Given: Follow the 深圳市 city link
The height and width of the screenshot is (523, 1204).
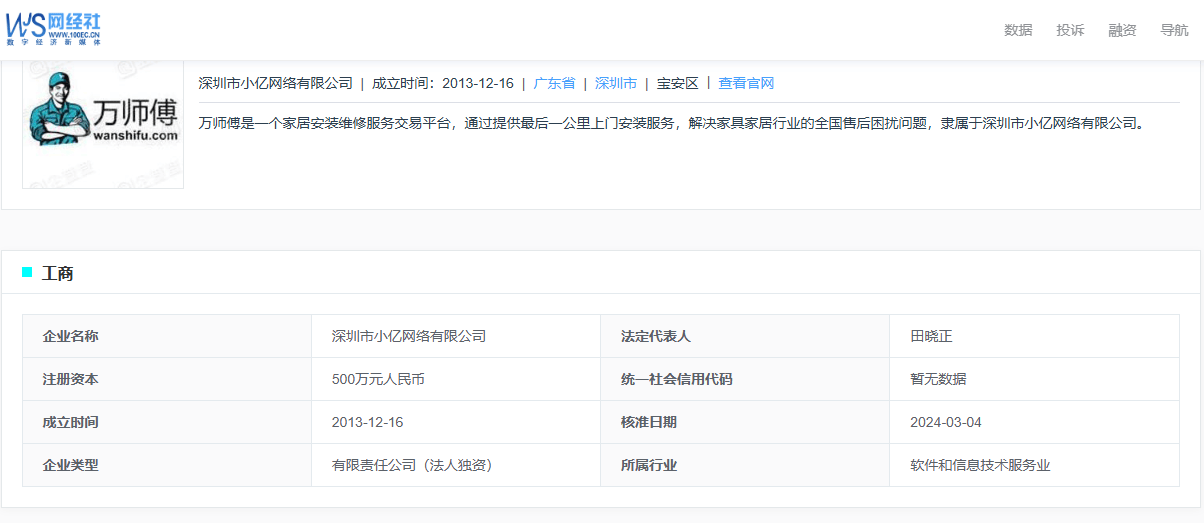Looking at the screenshot, I should [x=616, y=83].
